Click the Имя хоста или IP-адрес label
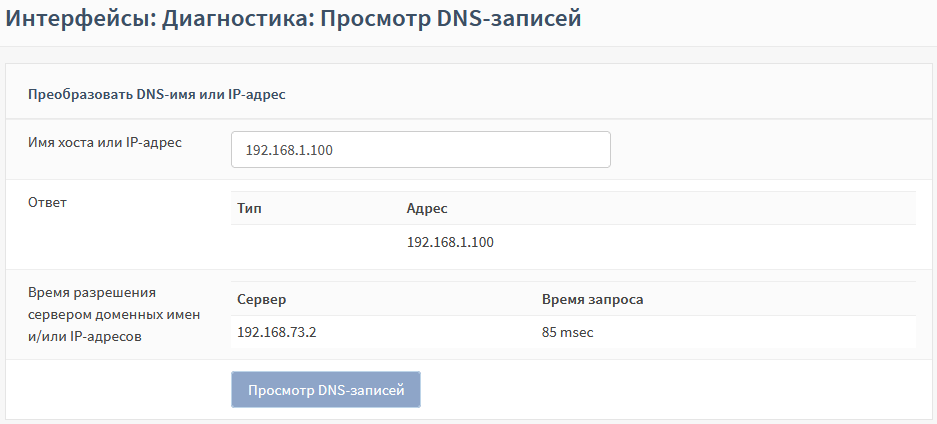Image resolution: width=937 pixels, height=424 pixels. [105, 143]
